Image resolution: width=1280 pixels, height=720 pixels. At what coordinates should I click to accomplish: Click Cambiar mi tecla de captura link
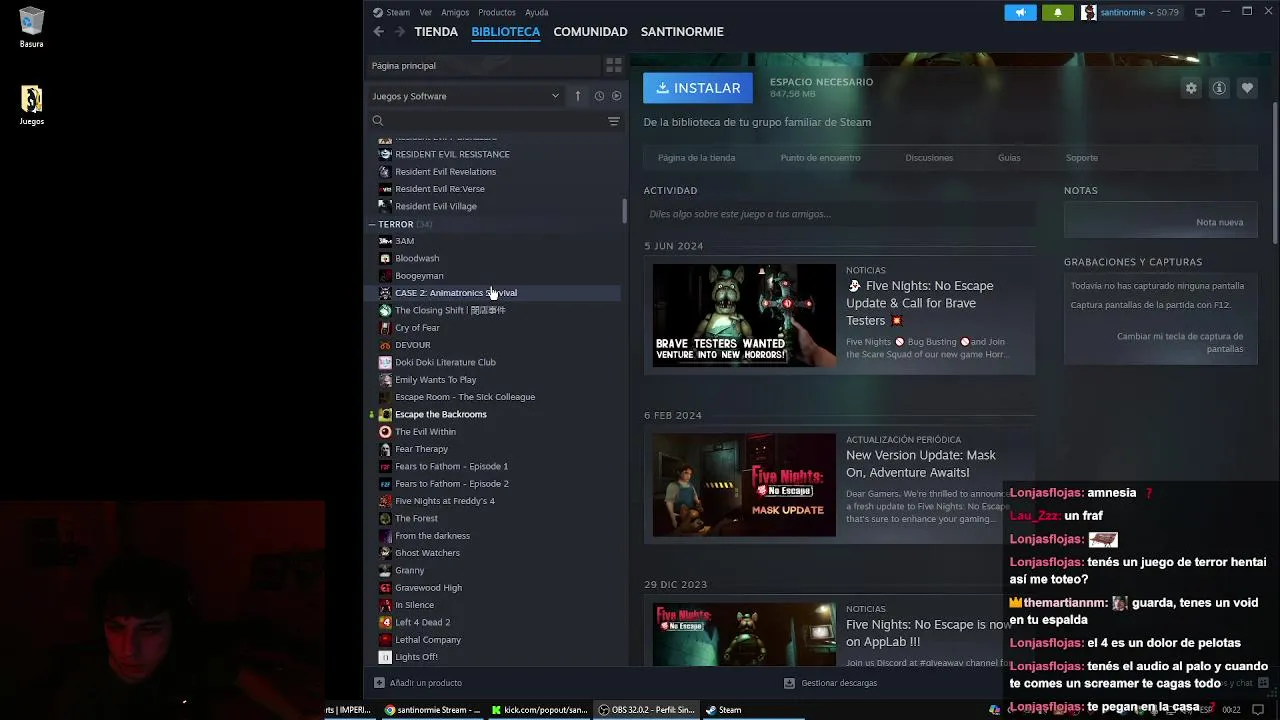pyautogui.click(x=1180, y=342)
